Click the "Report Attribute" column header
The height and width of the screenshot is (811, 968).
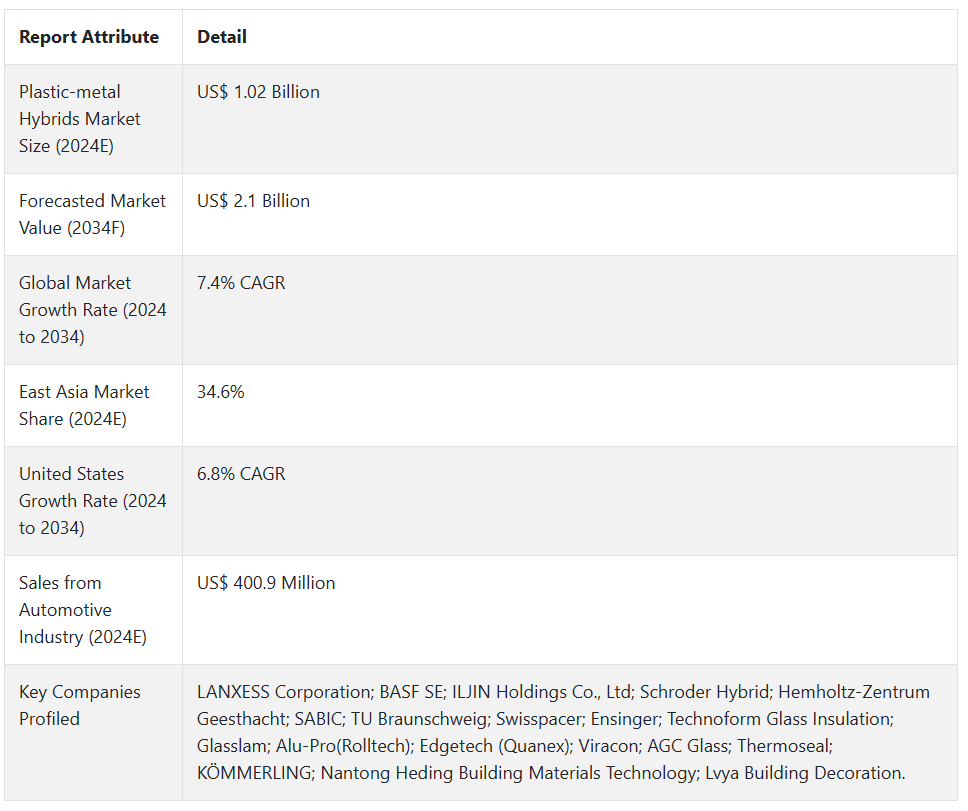89,37
